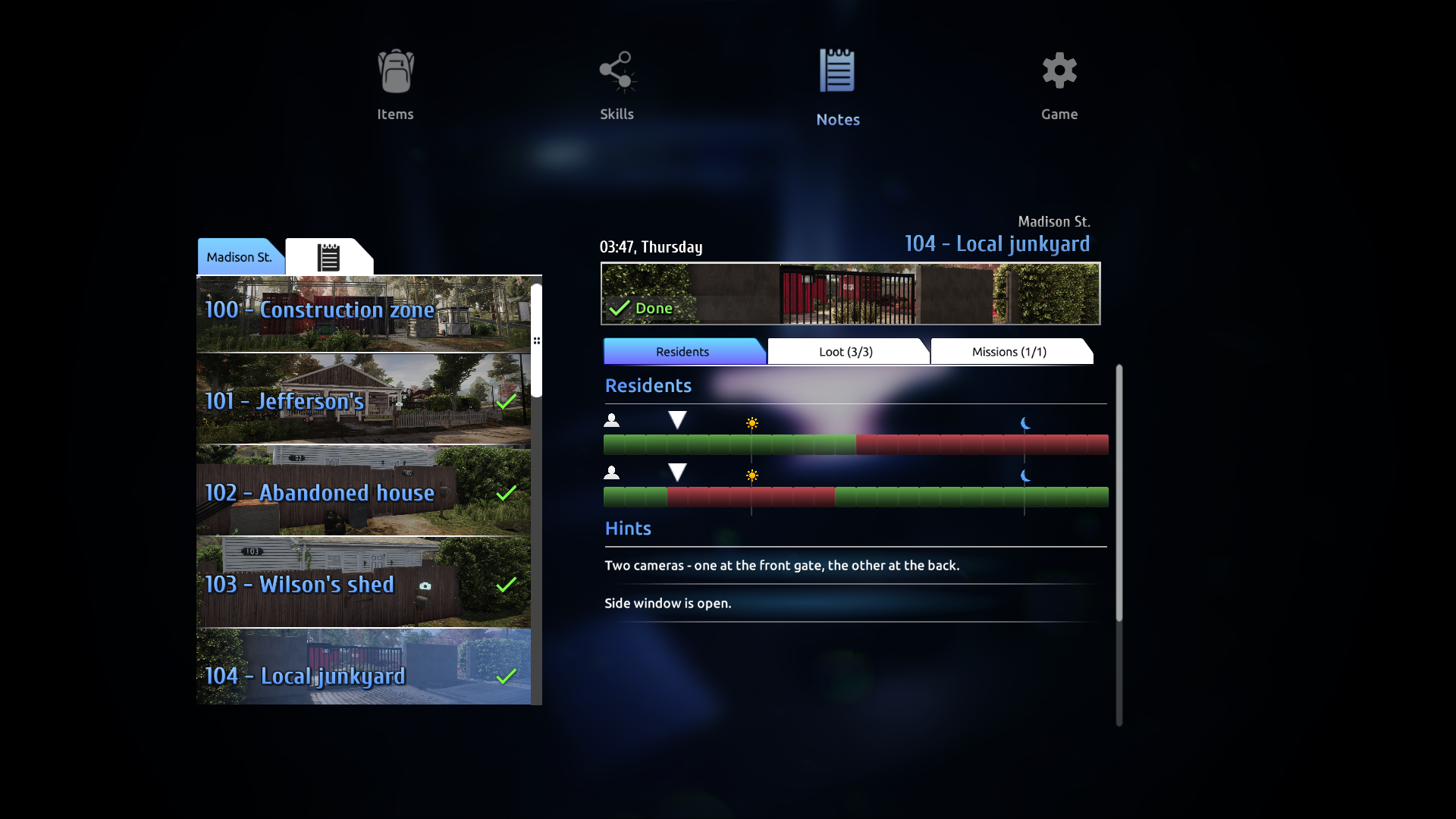Click the Residents tab
Image resolution: width=1456 pixels, height=819 pixels.
(682, 351)
